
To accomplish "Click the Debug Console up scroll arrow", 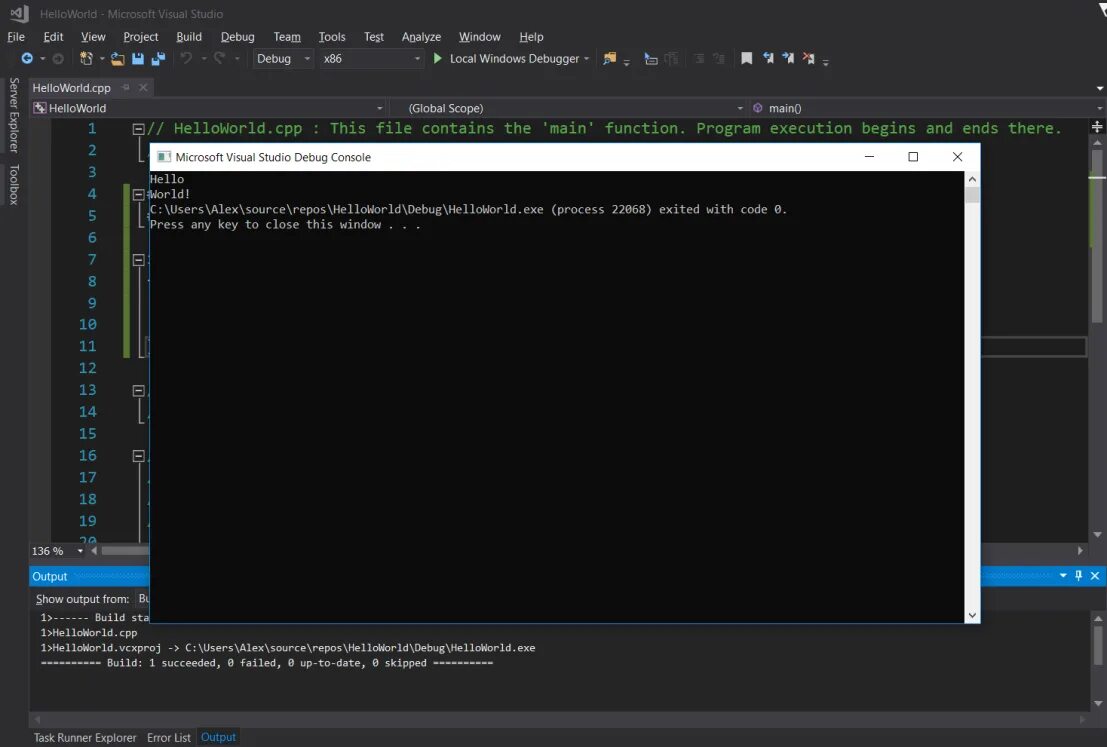I will pyautogui.click(x=972, y=179).
